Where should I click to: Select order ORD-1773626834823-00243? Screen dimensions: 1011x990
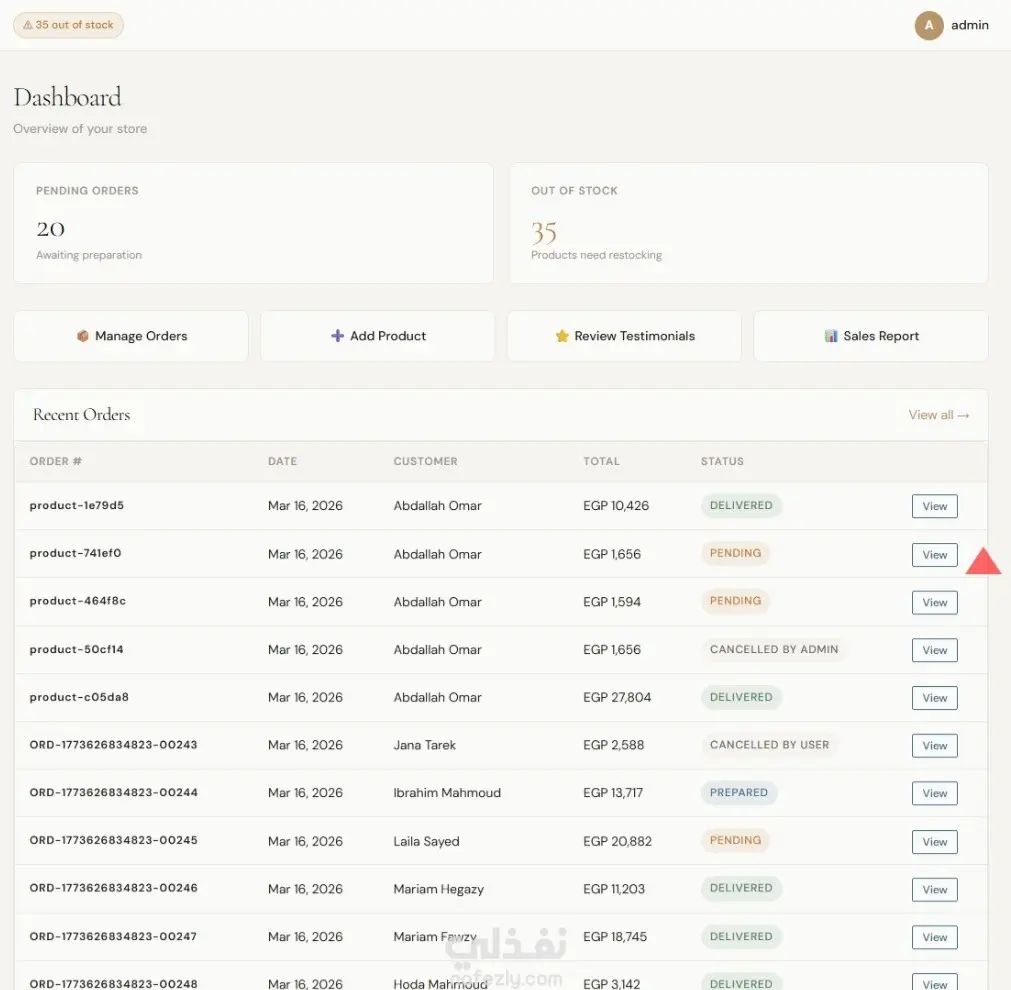113,744
